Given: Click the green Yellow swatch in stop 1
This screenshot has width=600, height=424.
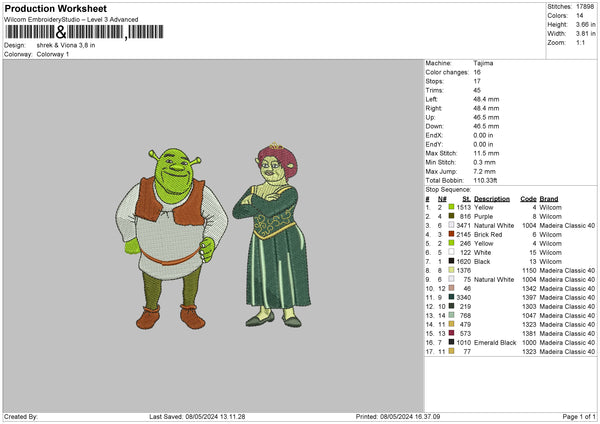Looking at the screenshot, I should (452, 207).
